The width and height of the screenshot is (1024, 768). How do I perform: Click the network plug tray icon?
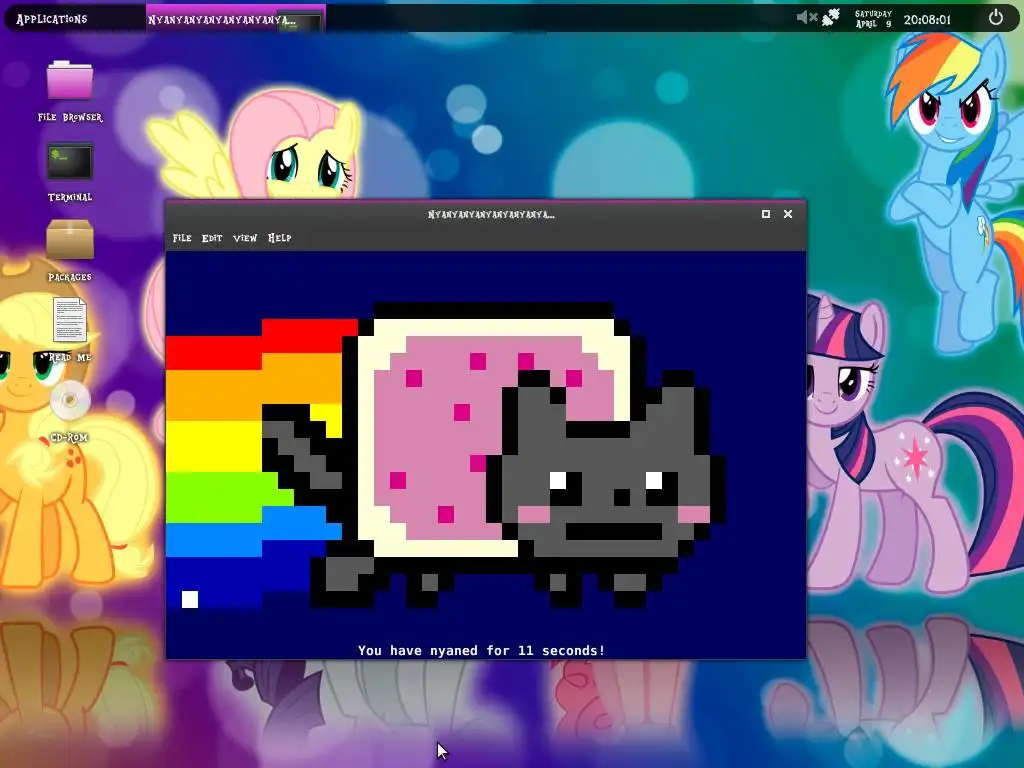coord(831,18)
